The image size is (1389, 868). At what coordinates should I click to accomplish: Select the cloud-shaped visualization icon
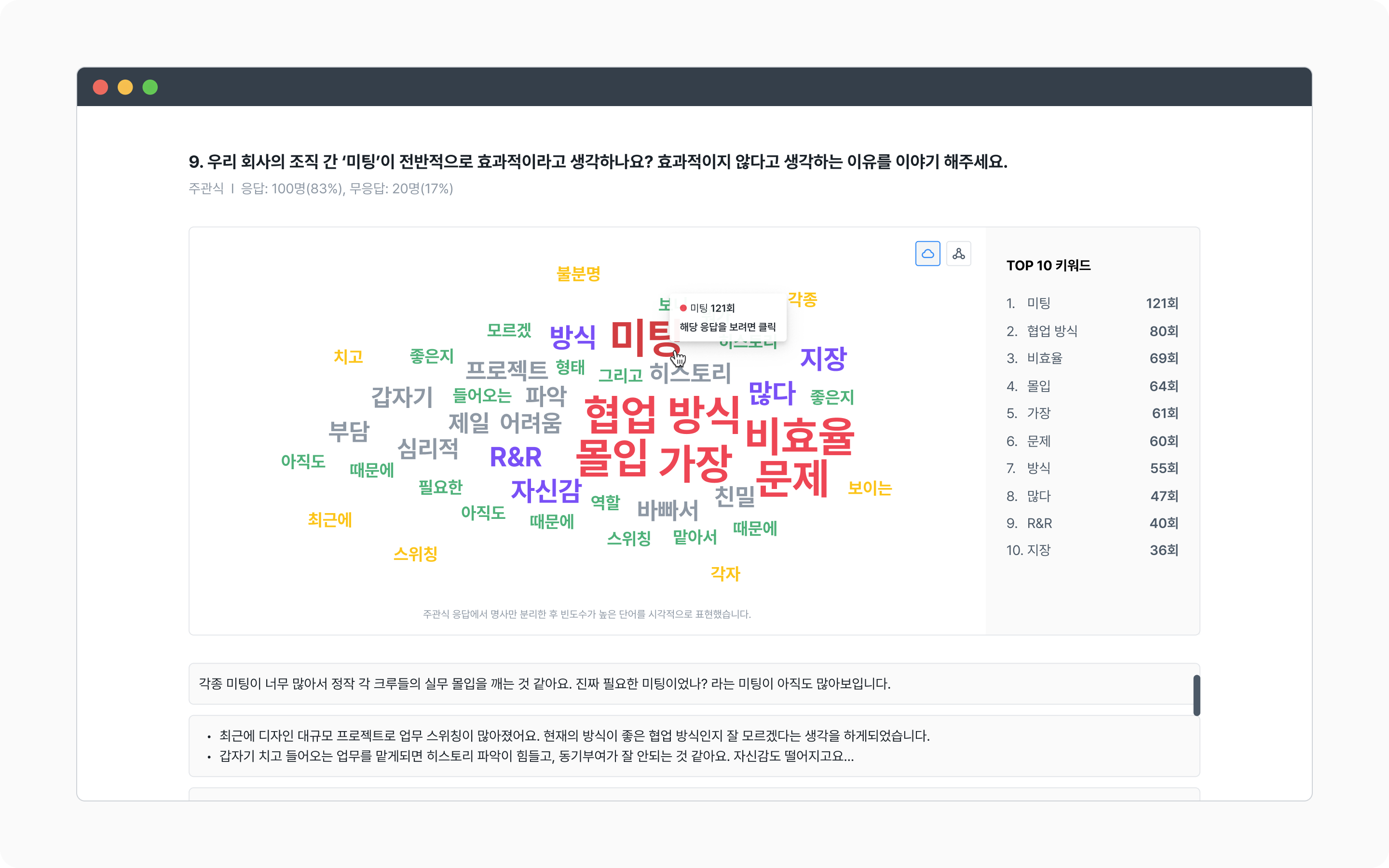pyautogui.click(x=927, y=253)
